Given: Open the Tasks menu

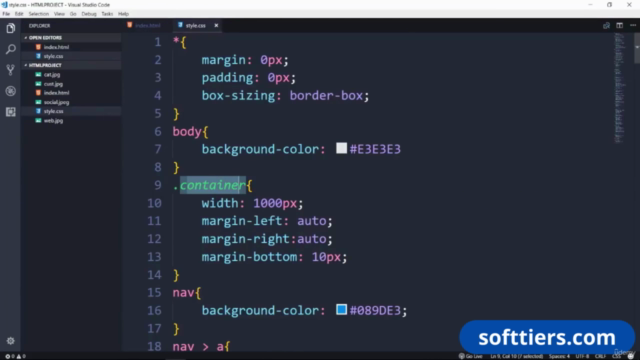Looking at the screenshot, I should point(107,14).
